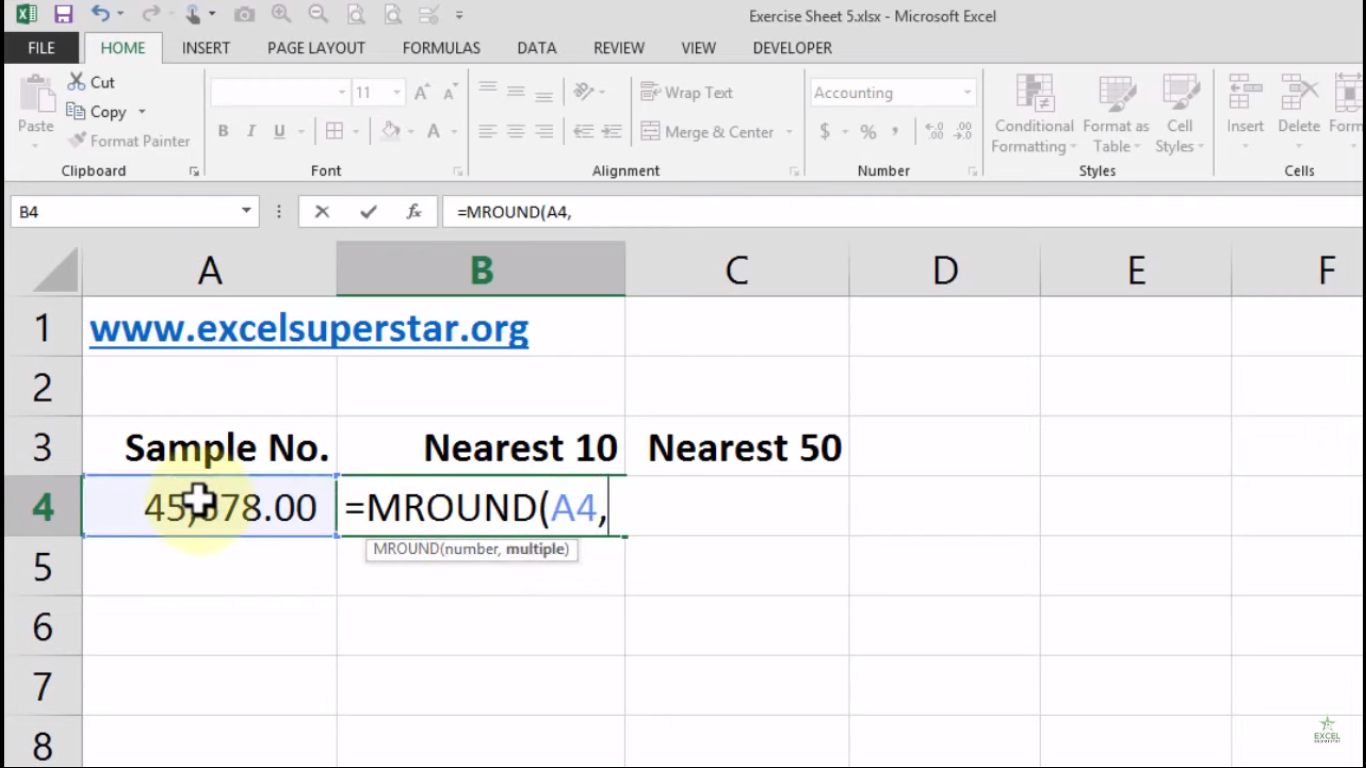The height and width of the screenshot is (768, 1366).
Task: Copy the selection
Action: tap(96, 112)
